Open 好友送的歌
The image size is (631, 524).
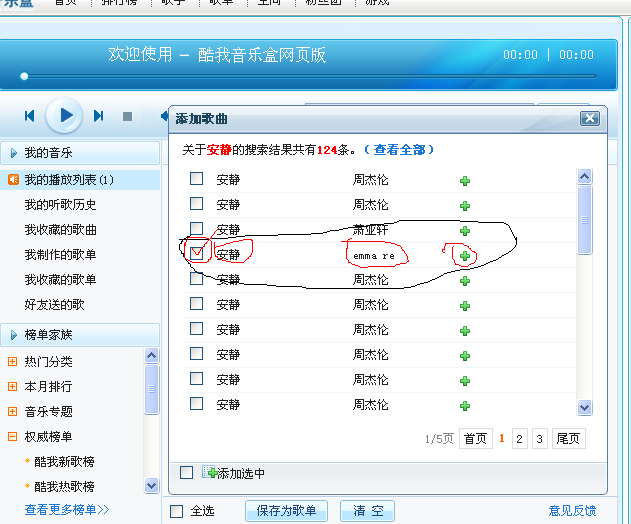54,304
